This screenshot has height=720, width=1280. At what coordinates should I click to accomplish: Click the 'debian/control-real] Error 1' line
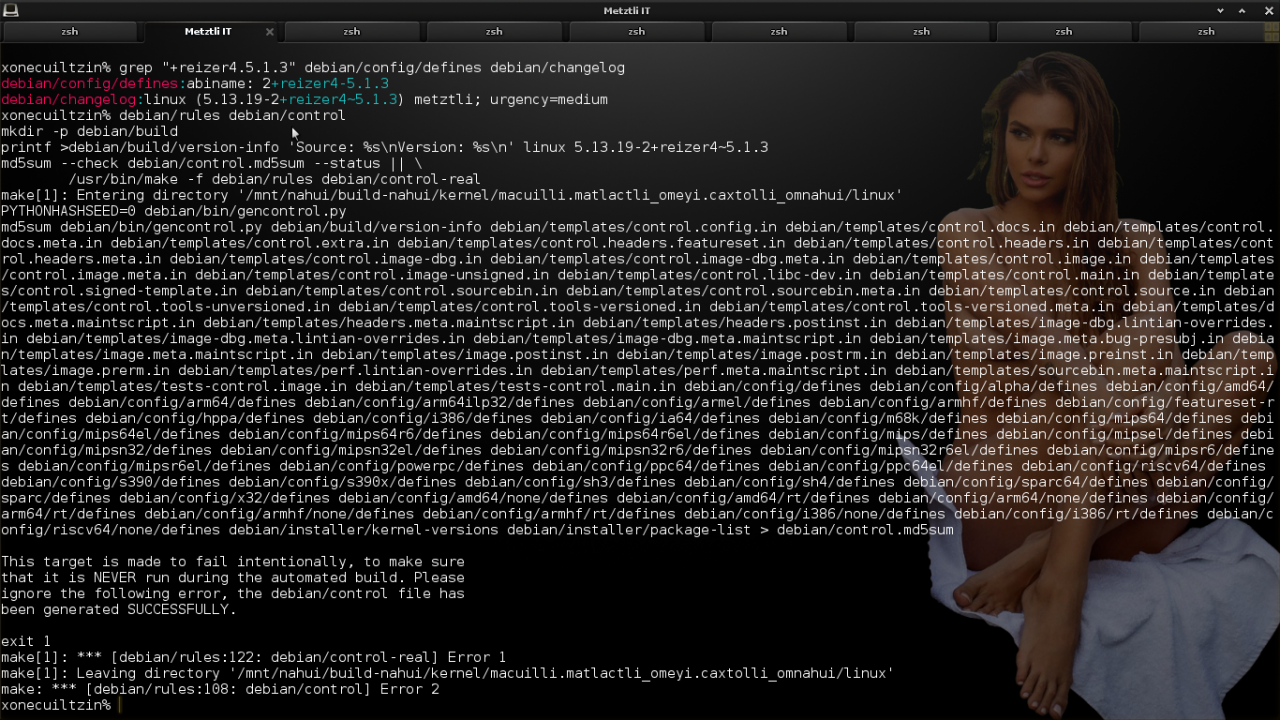(254, 658)
